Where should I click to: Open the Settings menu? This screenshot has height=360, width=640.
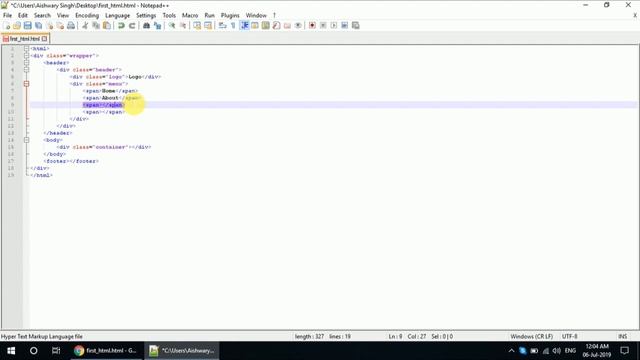point(146,16)
